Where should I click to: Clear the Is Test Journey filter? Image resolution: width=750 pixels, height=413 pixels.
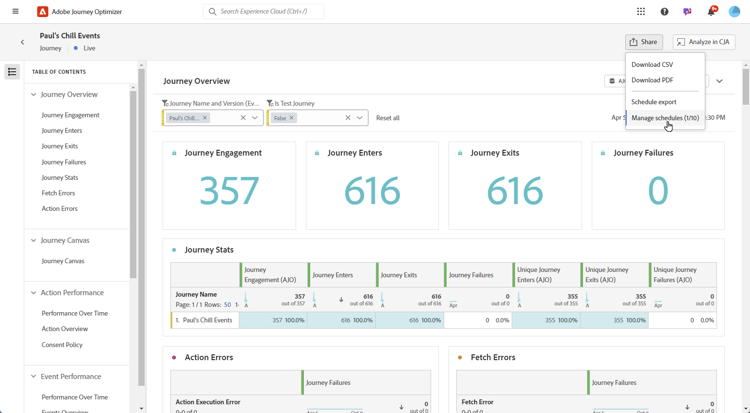pos(348,118)
